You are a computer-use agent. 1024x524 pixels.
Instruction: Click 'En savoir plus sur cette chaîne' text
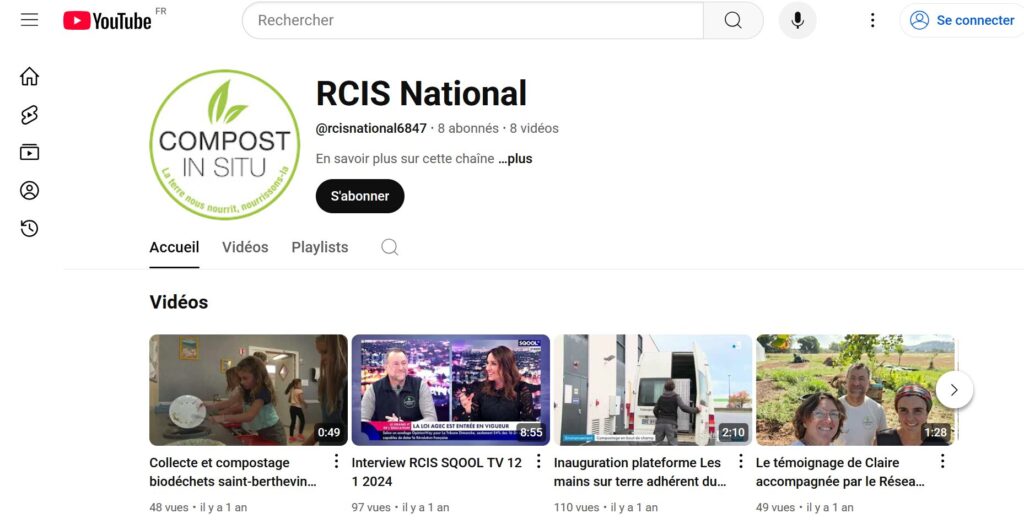(405, 159)
